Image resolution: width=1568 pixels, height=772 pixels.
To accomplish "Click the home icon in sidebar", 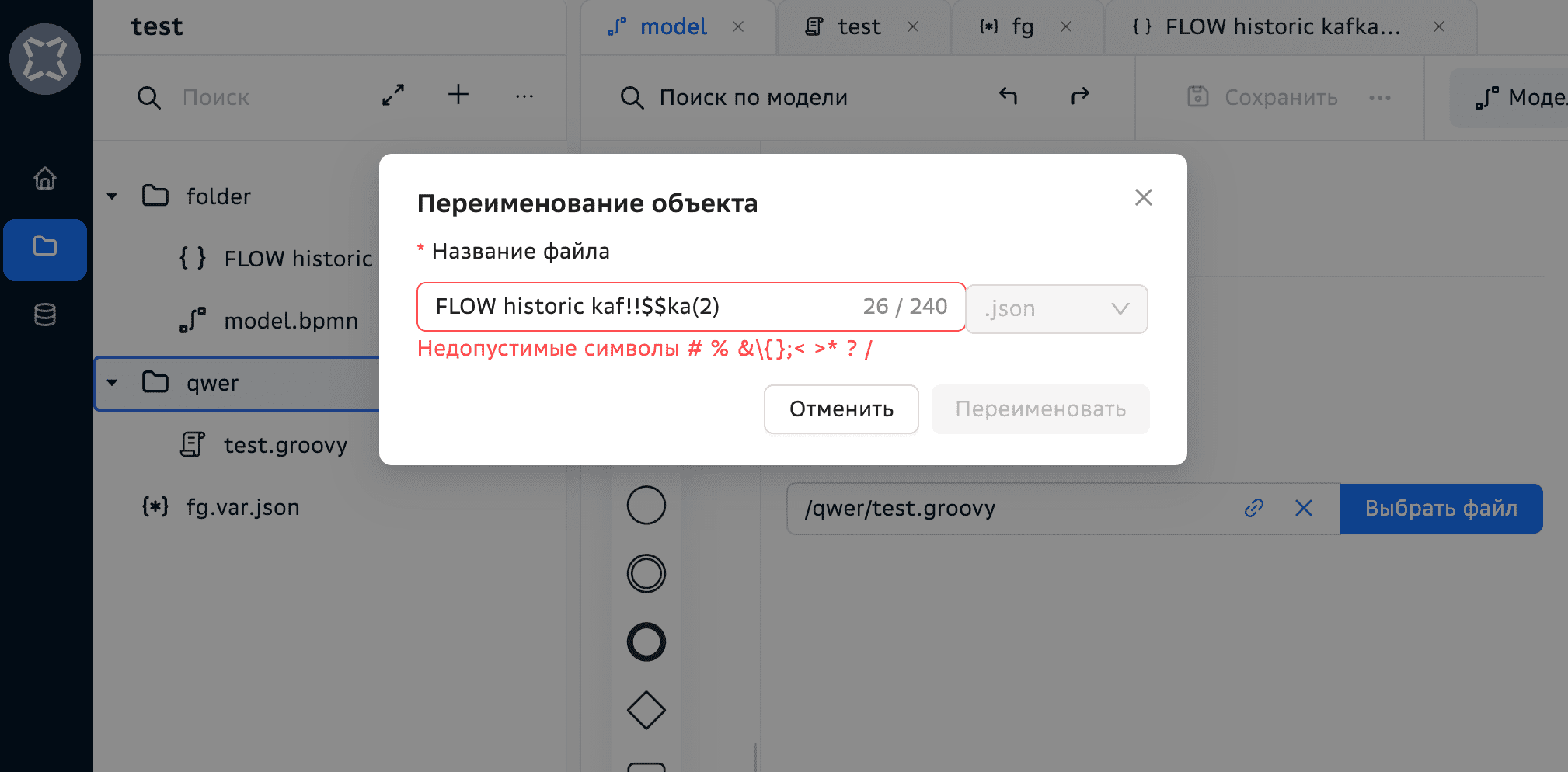I will click(x=45, y=179).
